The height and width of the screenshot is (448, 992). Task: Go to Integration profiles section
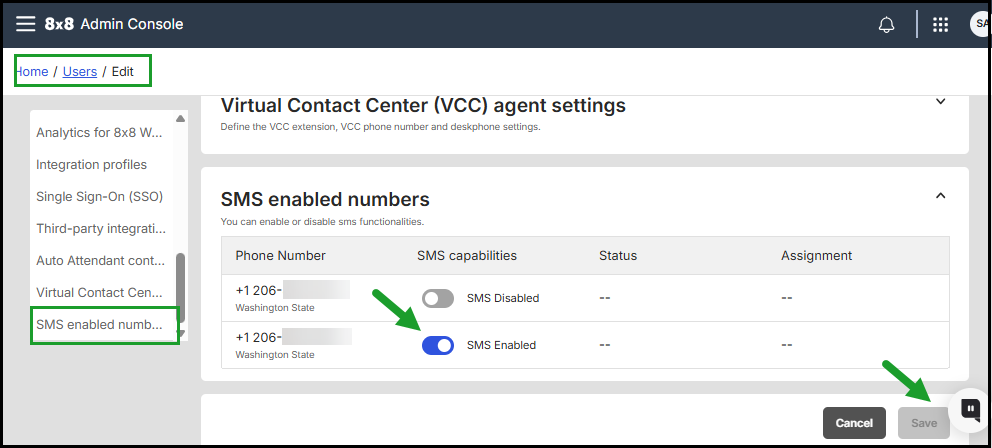91,164
